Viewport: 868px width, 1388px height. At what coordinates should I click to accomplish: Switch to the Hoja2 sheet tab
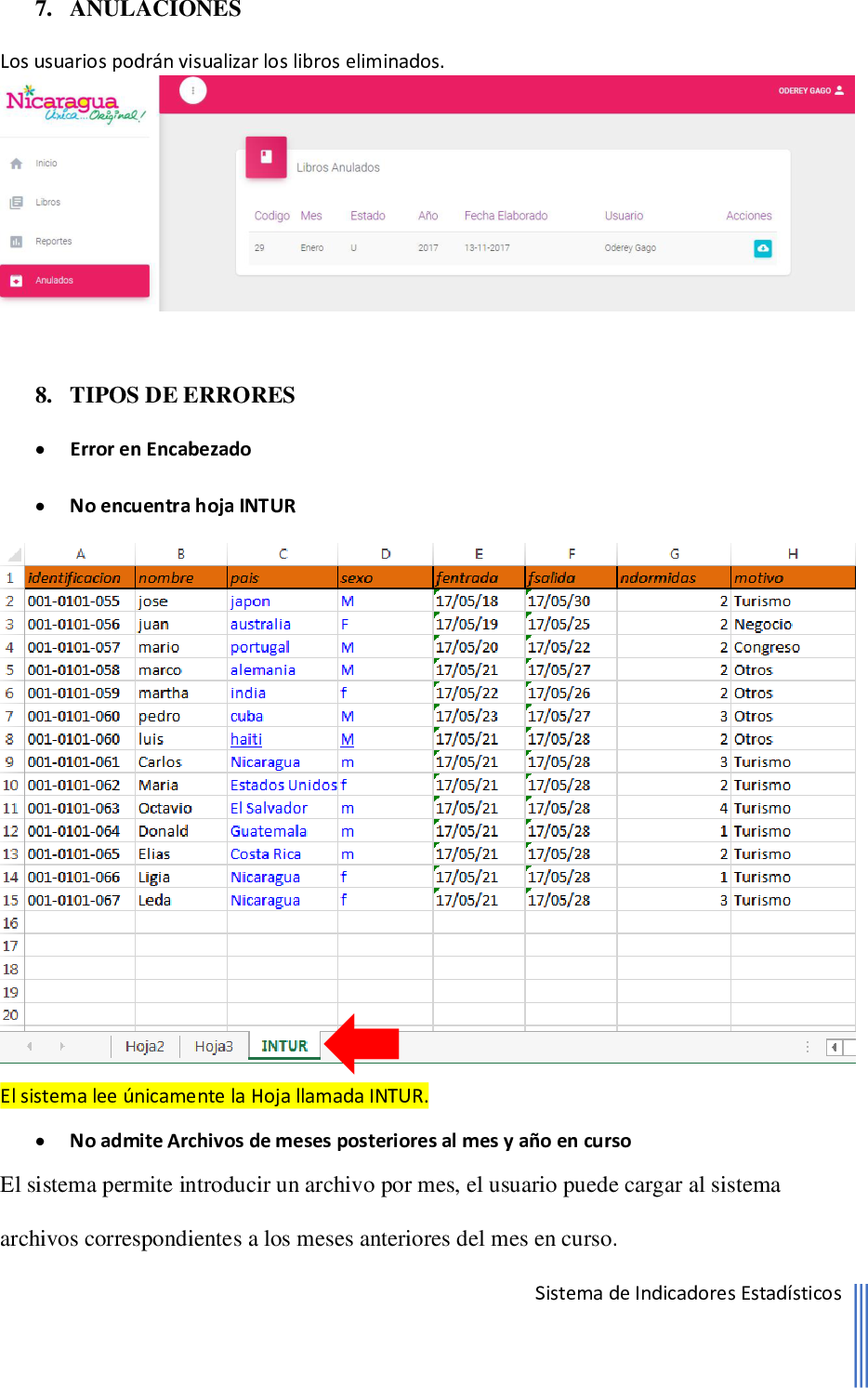coord(145,1047)
